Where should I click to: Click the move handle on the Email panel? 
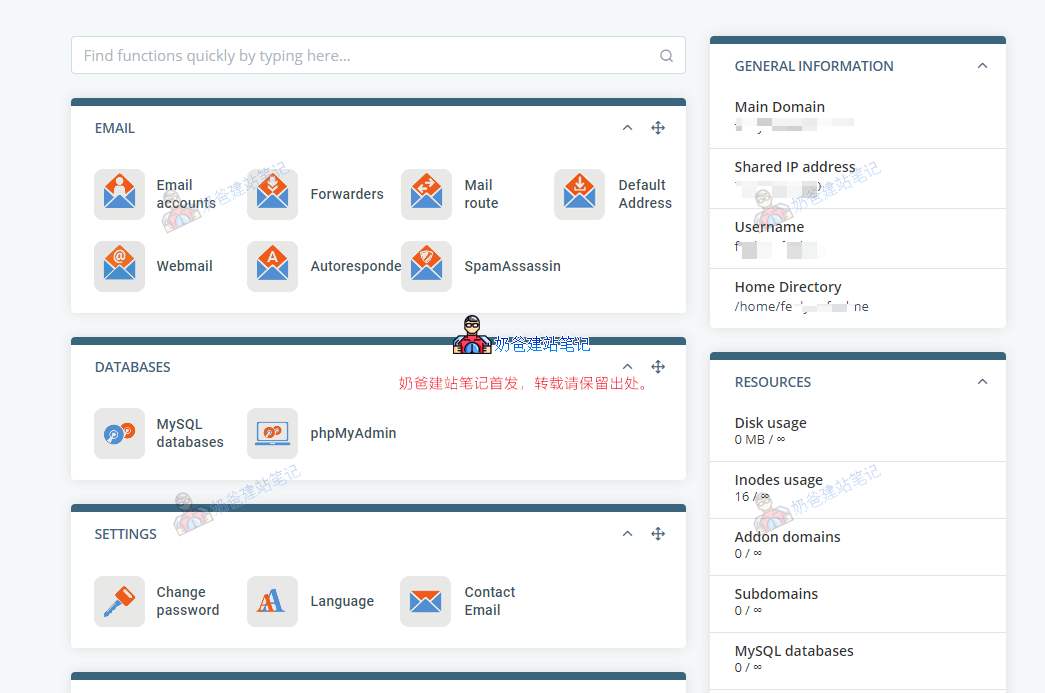coord(658,128)
